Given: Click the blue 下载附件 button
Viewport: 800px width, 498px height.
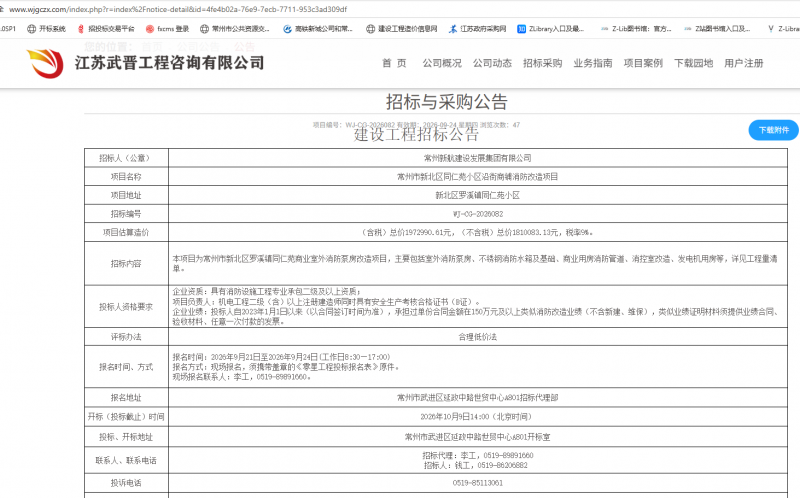Looking at the screenshot, I should pos(773,130).
